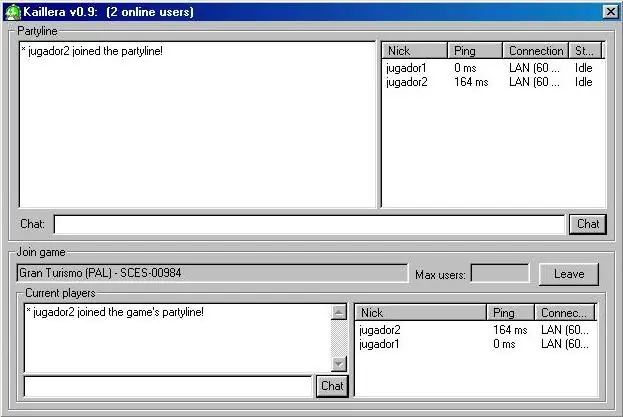623x417 pixels.
Task: Sort Current players by Nick column
Action: (x=420, y=313)
